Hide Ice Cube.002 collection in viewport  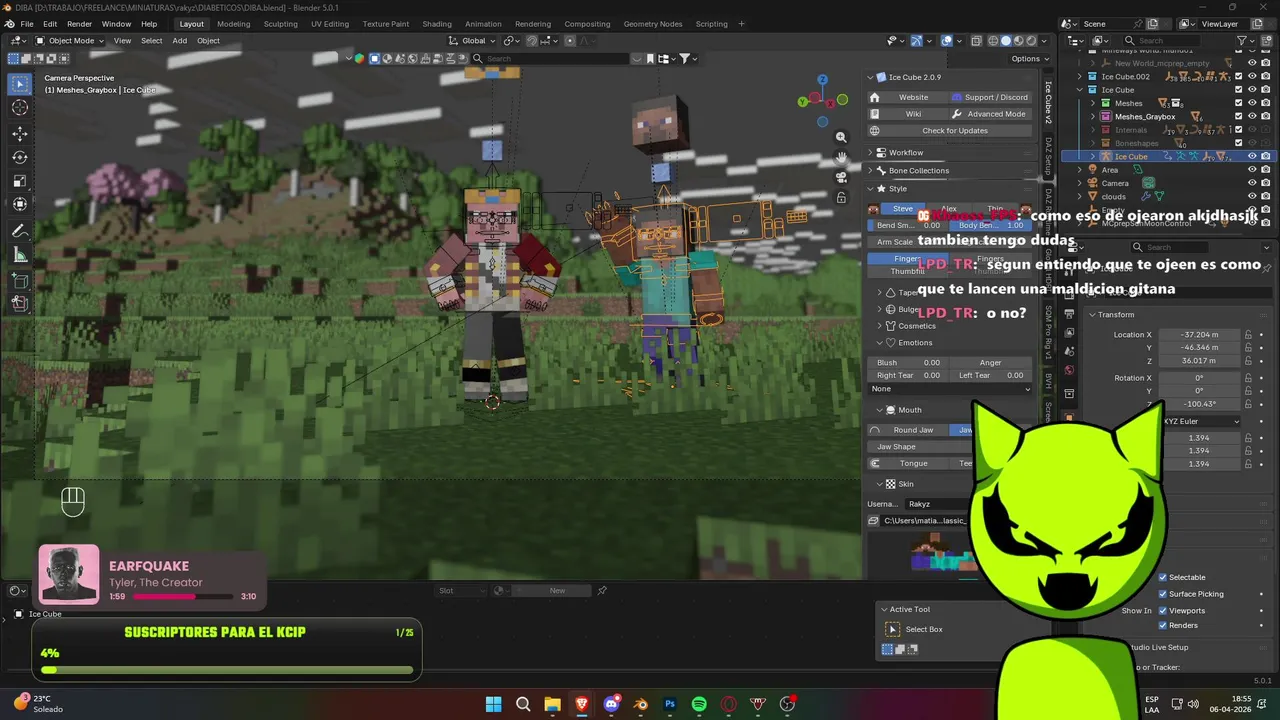(x=1252, y=76)
